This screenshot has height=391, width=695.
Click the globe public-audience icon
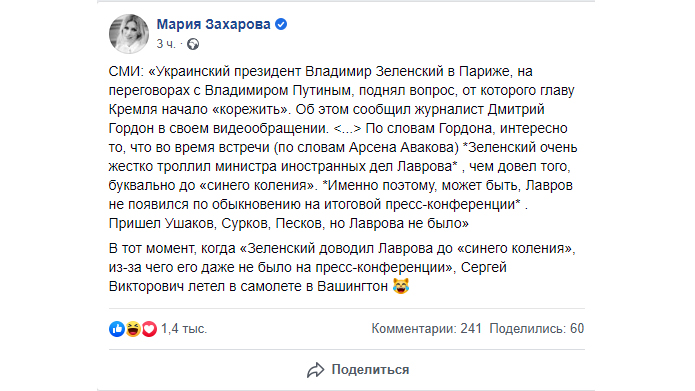pos(193,44)
